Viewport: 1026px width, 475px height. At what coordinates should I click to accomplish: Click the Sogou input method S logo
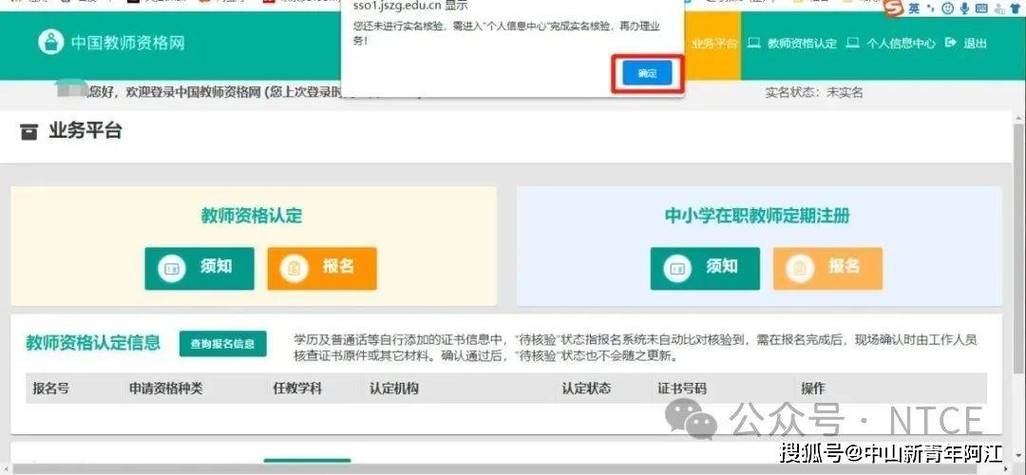coord(893,9)
